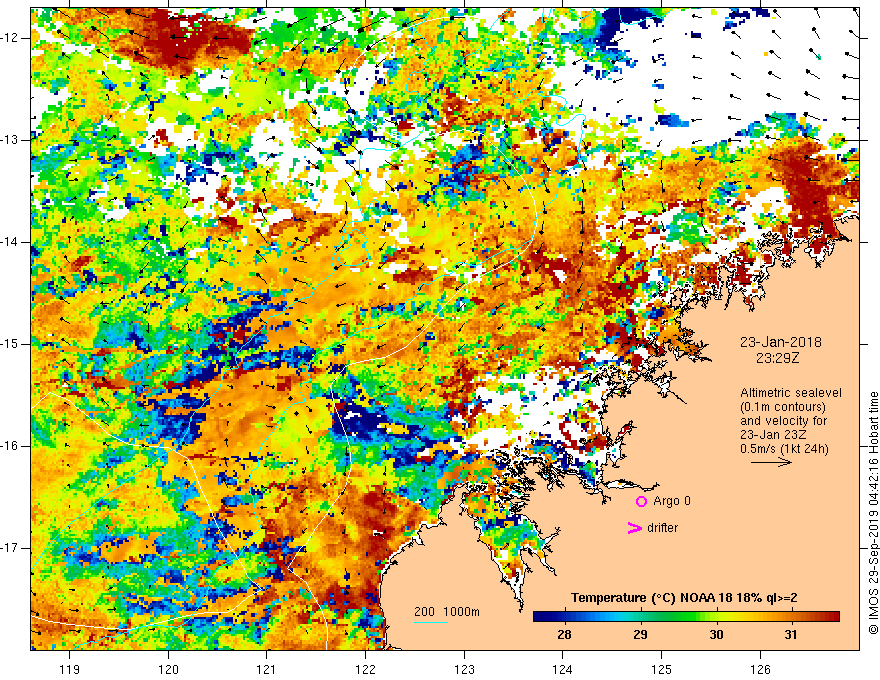880x680 pixels.
Task: Click the 'and velocity for' text
Action: tap(783, 421)
